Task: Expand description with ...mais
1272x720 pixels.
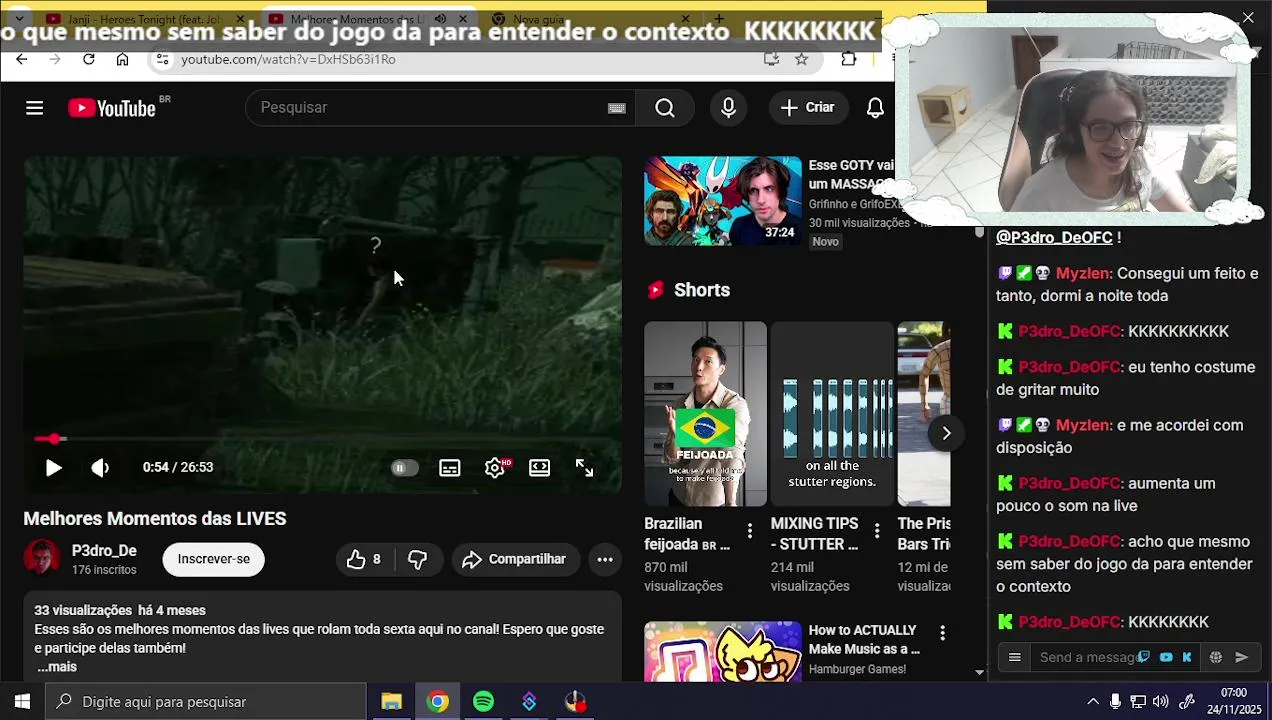Action: (57, 667)
